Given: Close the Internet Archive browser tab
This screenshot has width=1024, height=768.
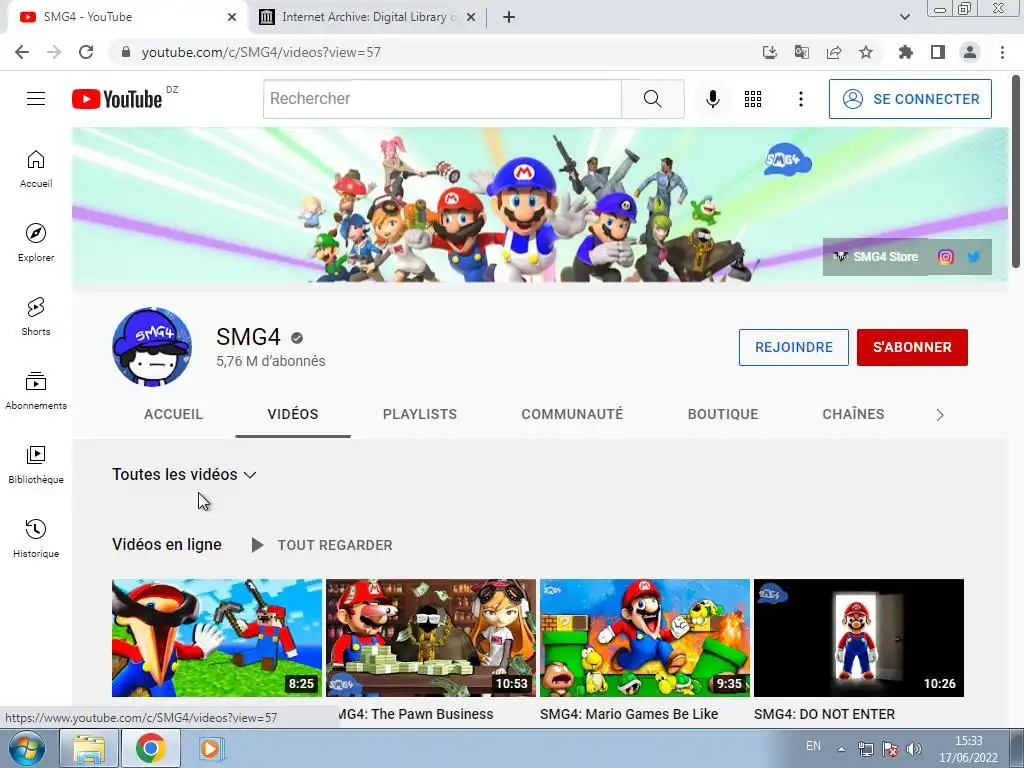Looking at the screenshot, I should click(471, 17).
